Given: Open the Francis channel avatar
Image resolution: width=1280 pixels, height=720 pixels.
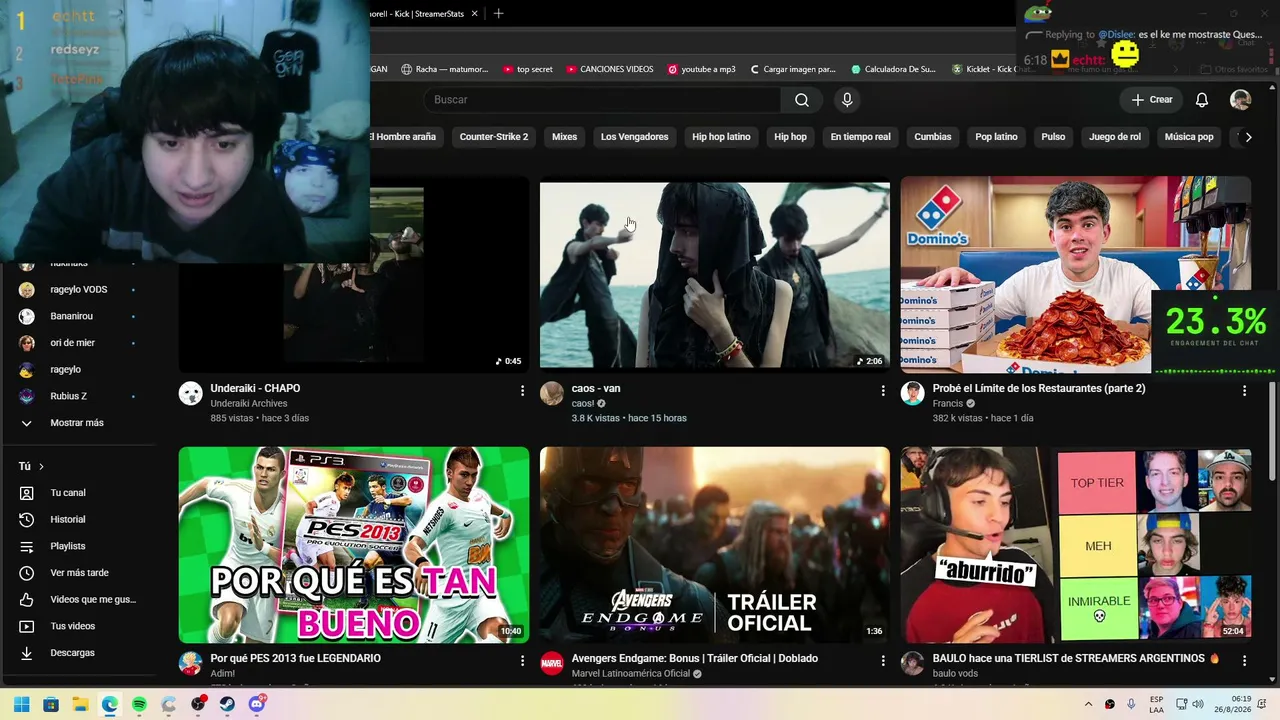Looking at the screenshot, I should click(x=912, y=393).
